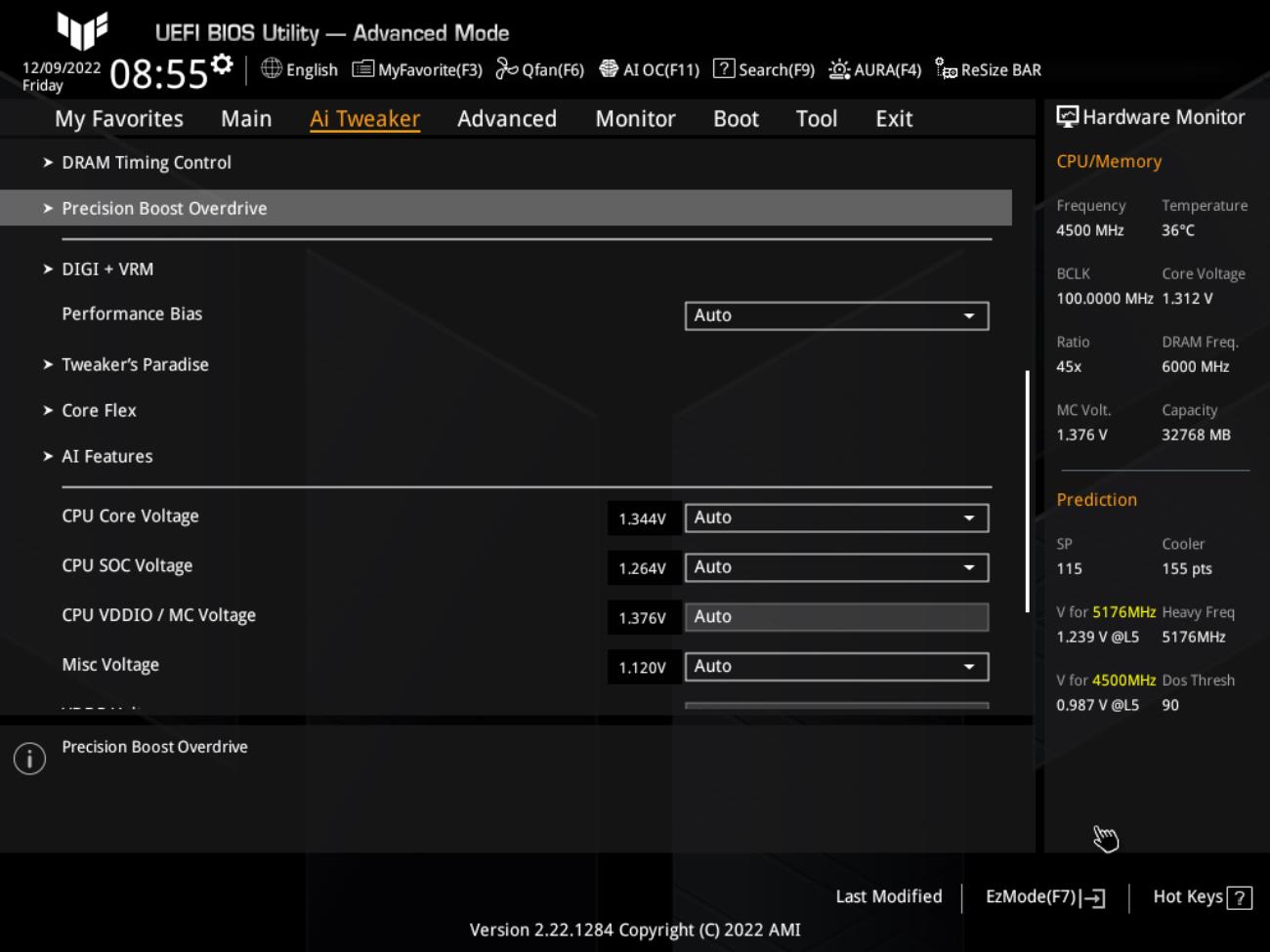Click the 45x ratio value
Viewport: 1270px width, 952px height.
[x=1069, y=367]
